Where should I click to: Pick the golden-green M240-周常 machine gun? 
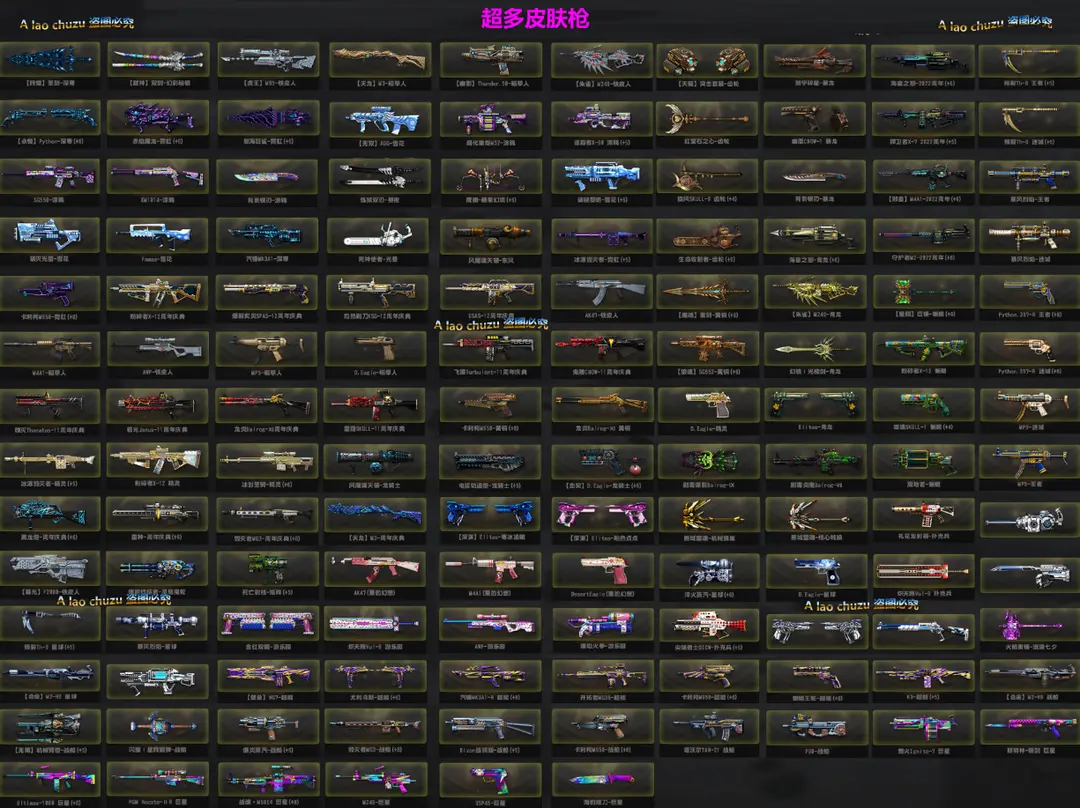pos(816,292)
